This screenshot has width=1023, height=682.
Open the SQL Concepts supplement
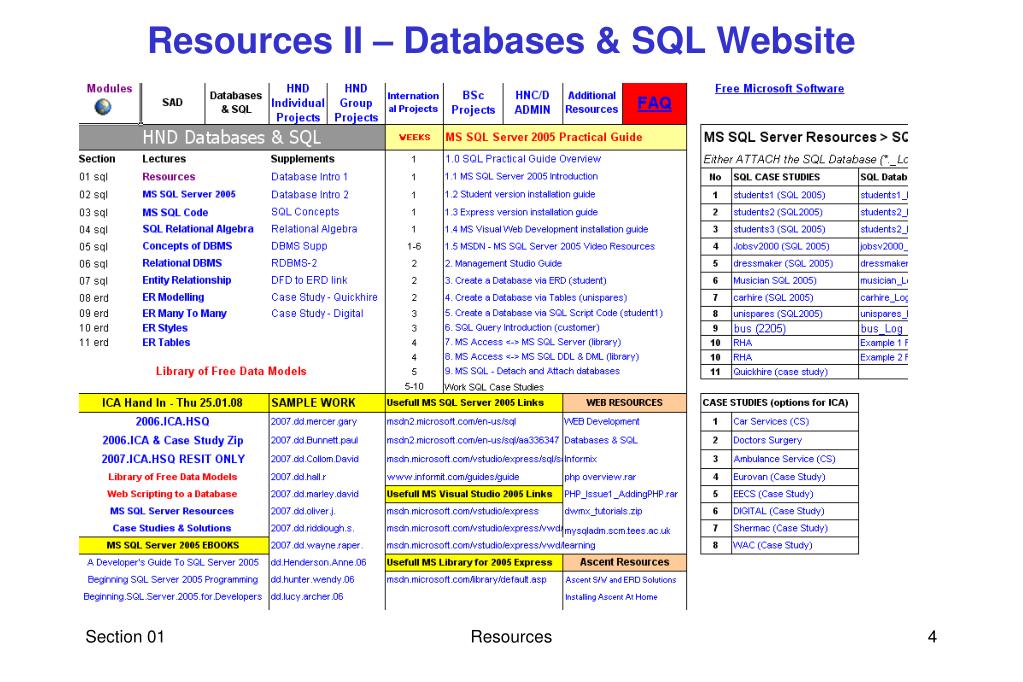pyautogui.click(x=305, y=212)
